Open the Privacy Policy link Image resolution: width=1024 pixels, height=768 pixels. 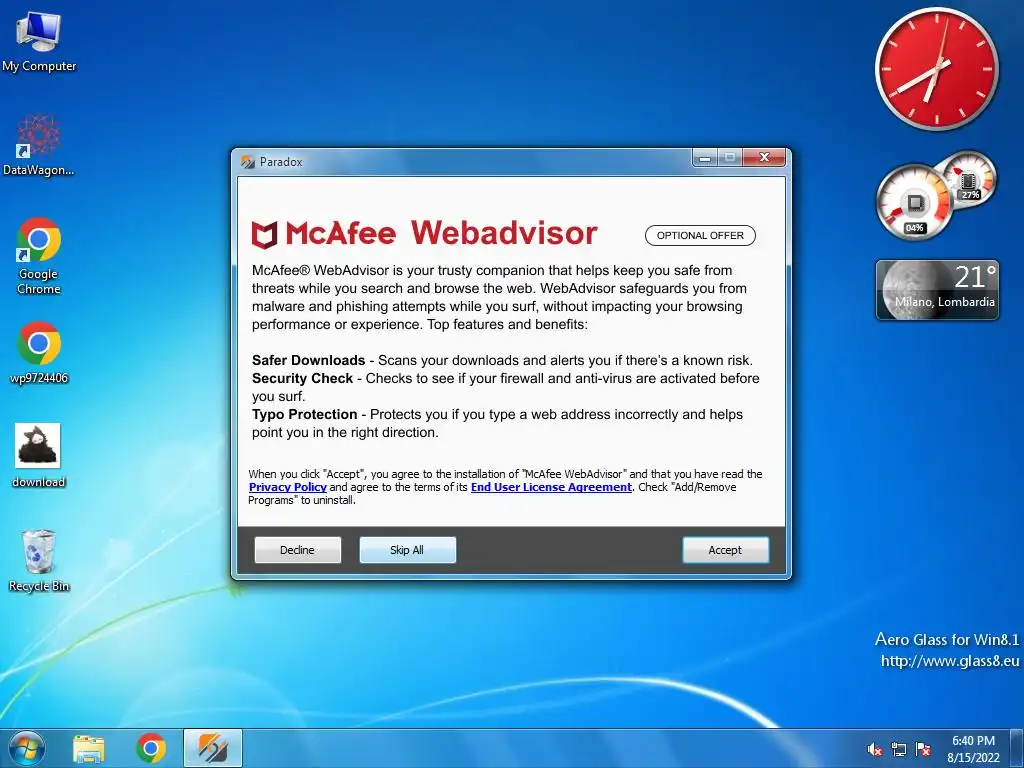point(287,487)
